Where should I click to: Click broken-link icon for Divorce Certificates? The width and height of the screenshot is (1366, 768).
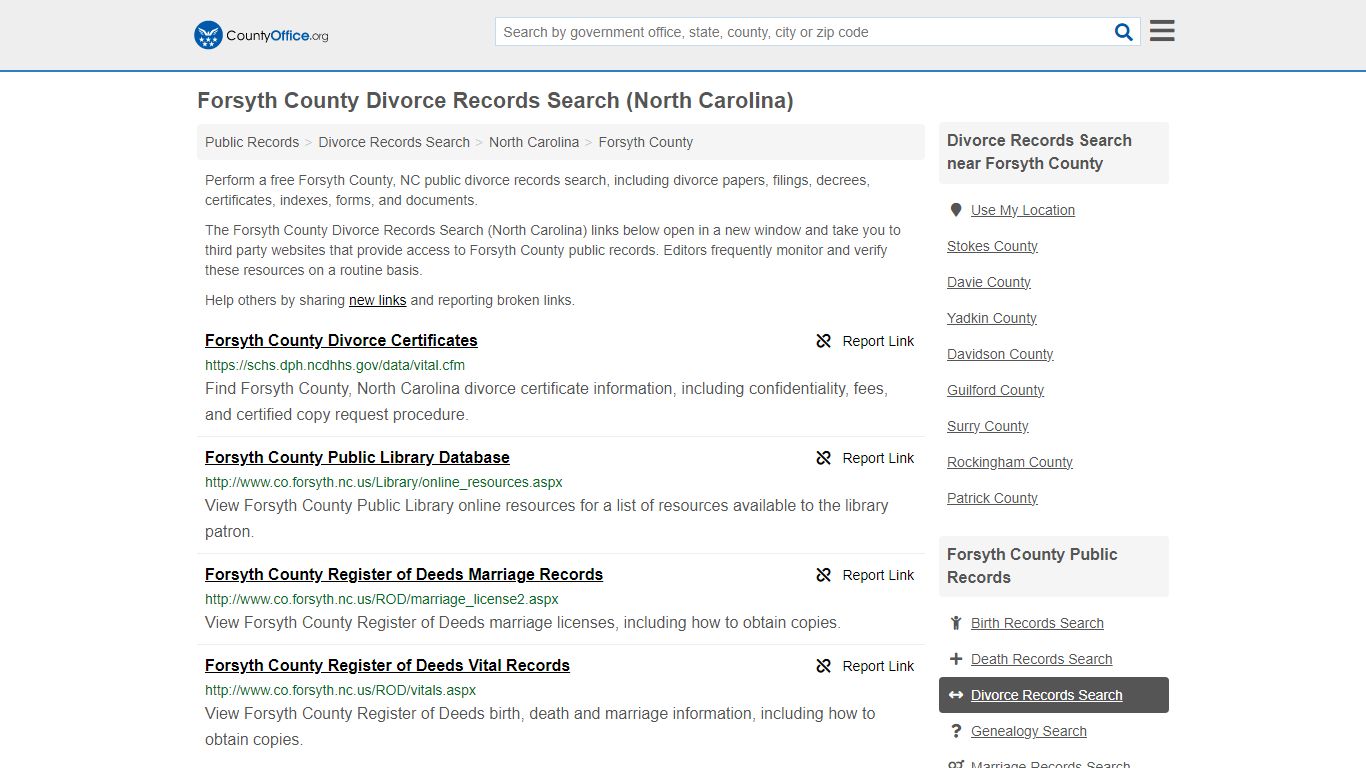coord(824,341)
